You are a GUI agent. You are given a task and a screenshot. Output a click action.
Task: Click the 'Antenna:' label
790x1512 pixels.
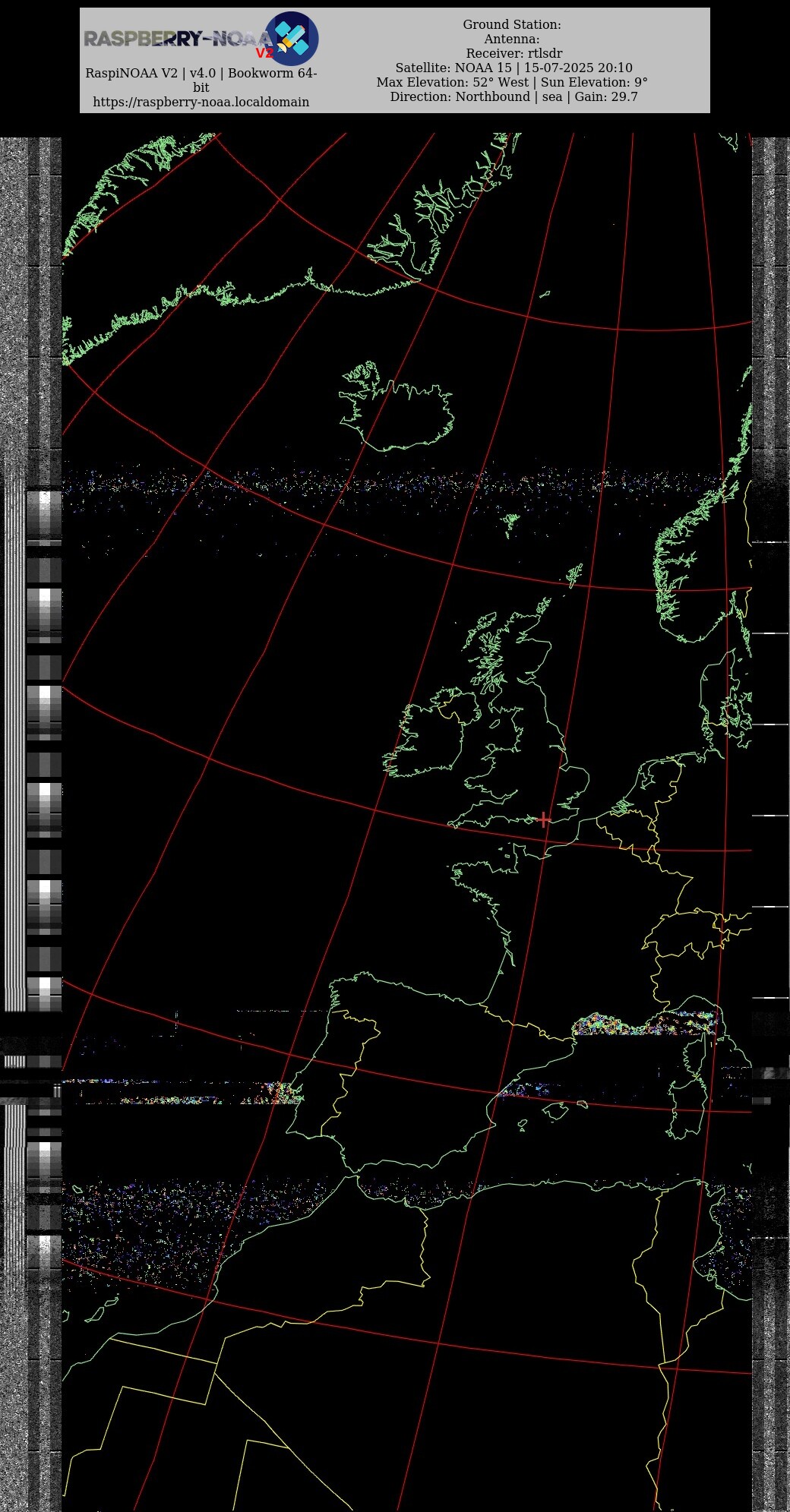click(x=512, y=39)
